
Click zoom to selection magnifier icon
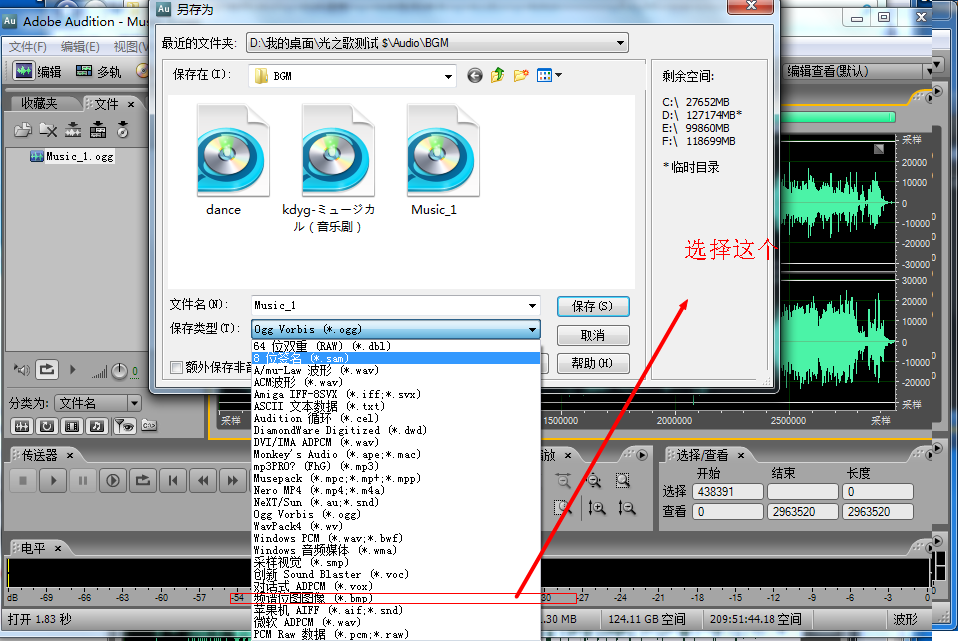coord(623,480)
